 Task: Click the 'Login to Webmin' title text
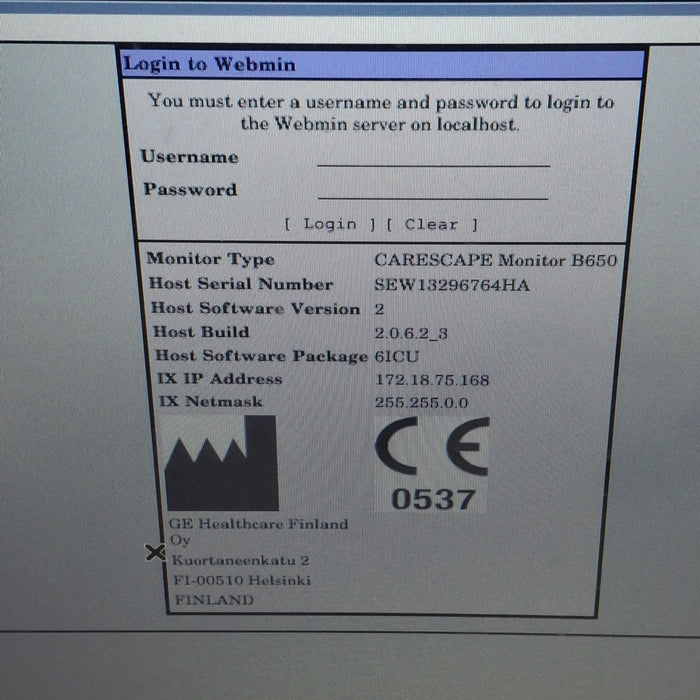click(x=209, y=64)
